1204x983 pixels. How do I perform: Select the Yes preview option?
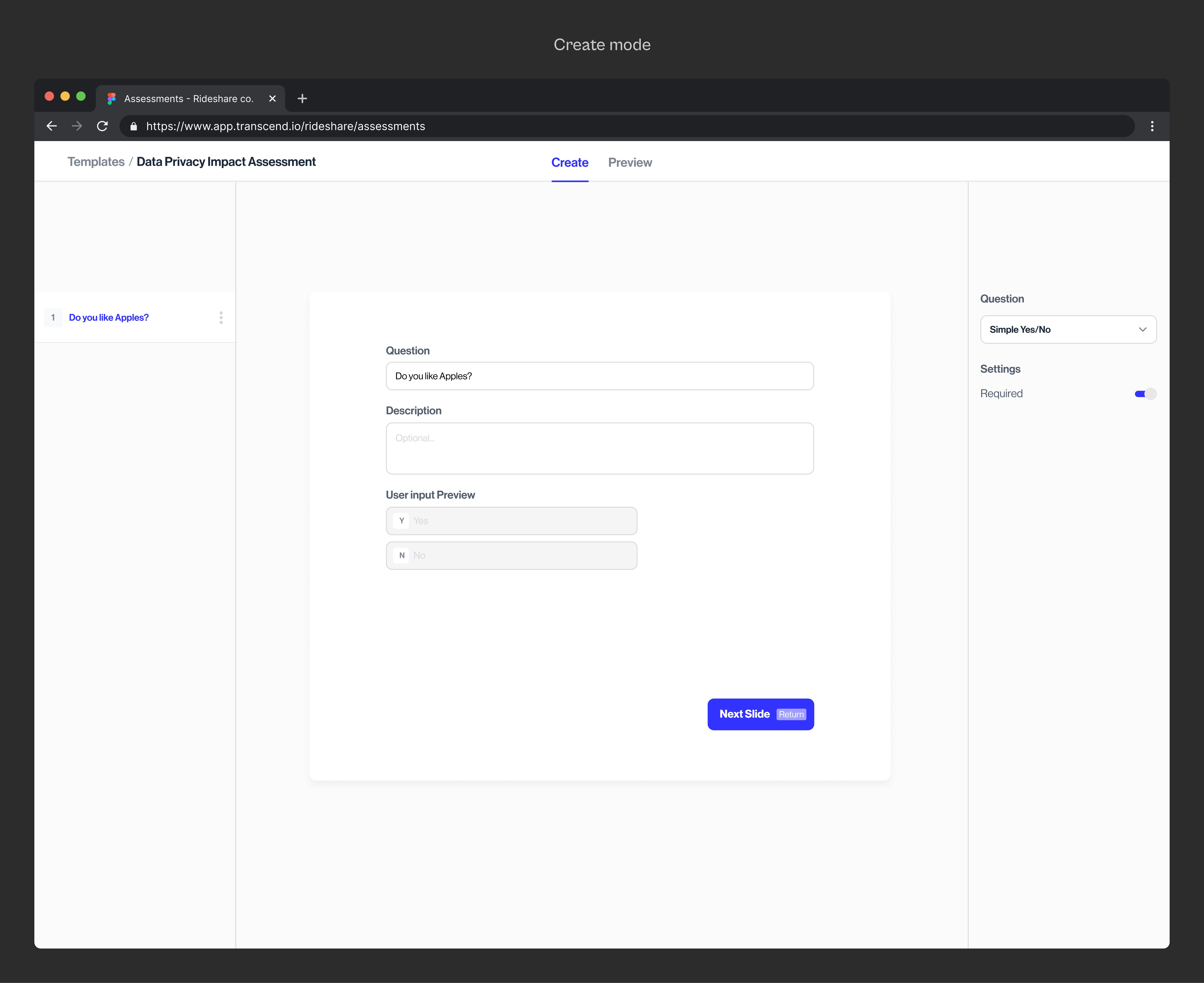(511, 521)
